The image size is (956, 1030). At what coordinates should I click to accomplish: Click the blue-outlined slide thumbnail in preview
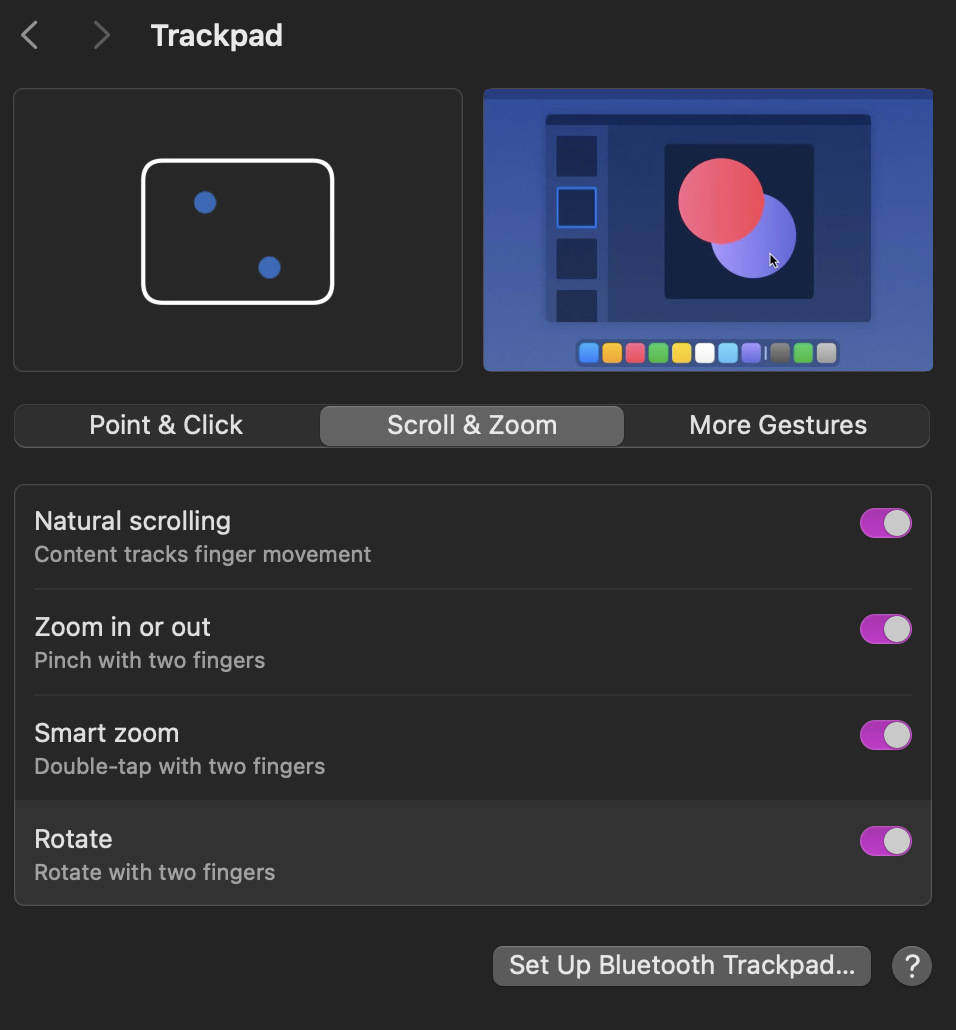coord(576,207)
